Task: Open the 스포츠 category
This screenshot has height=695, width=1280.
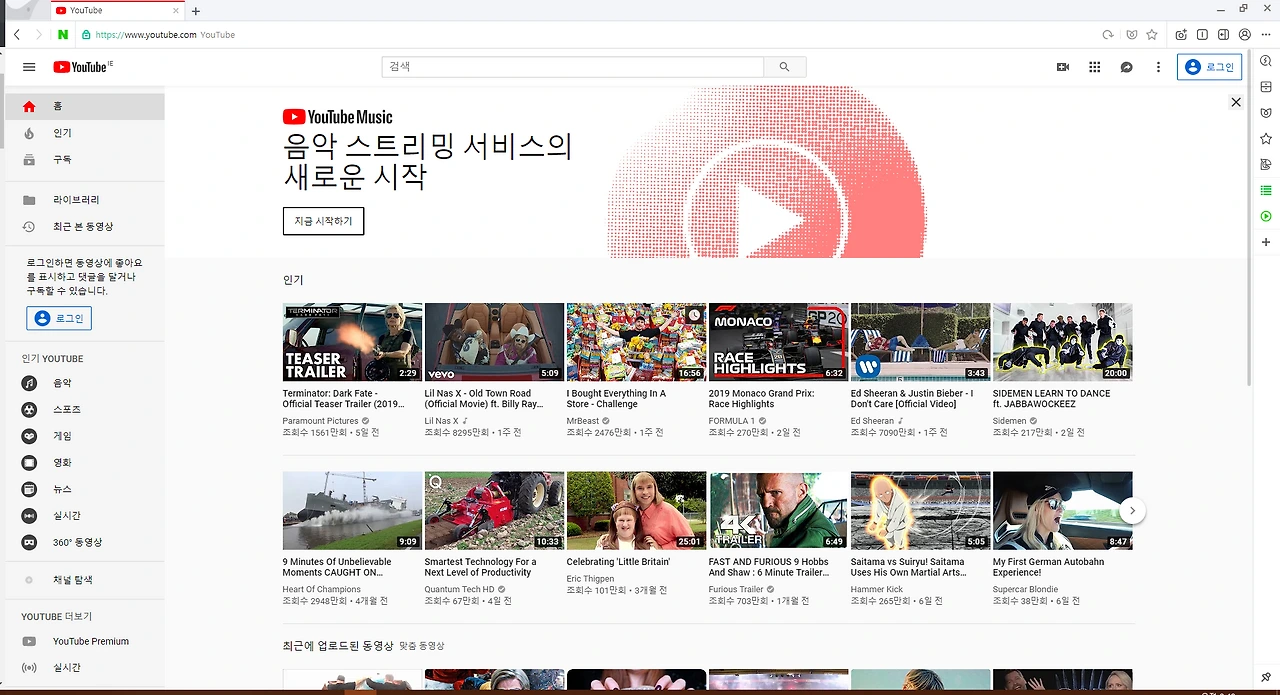Action: click(85, 410)
